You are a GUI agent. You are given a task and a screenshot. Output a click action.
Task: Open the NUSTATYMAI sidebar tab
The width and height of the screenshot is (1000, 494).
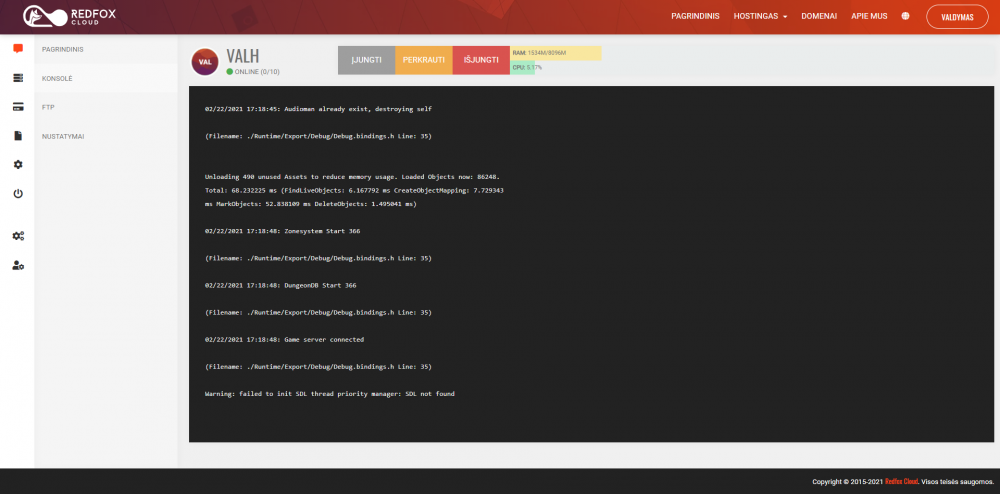[106, 136]
